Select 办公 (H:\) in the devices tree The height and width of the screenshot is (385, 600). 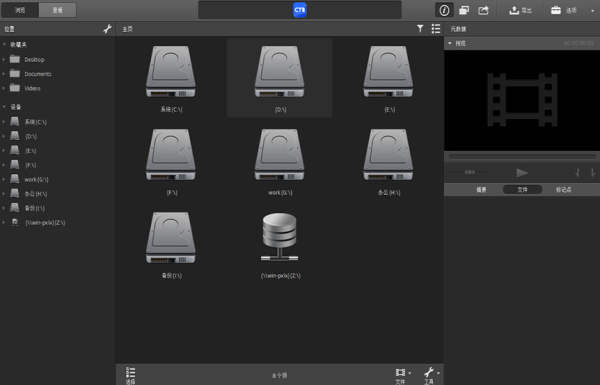coord(36,194)
